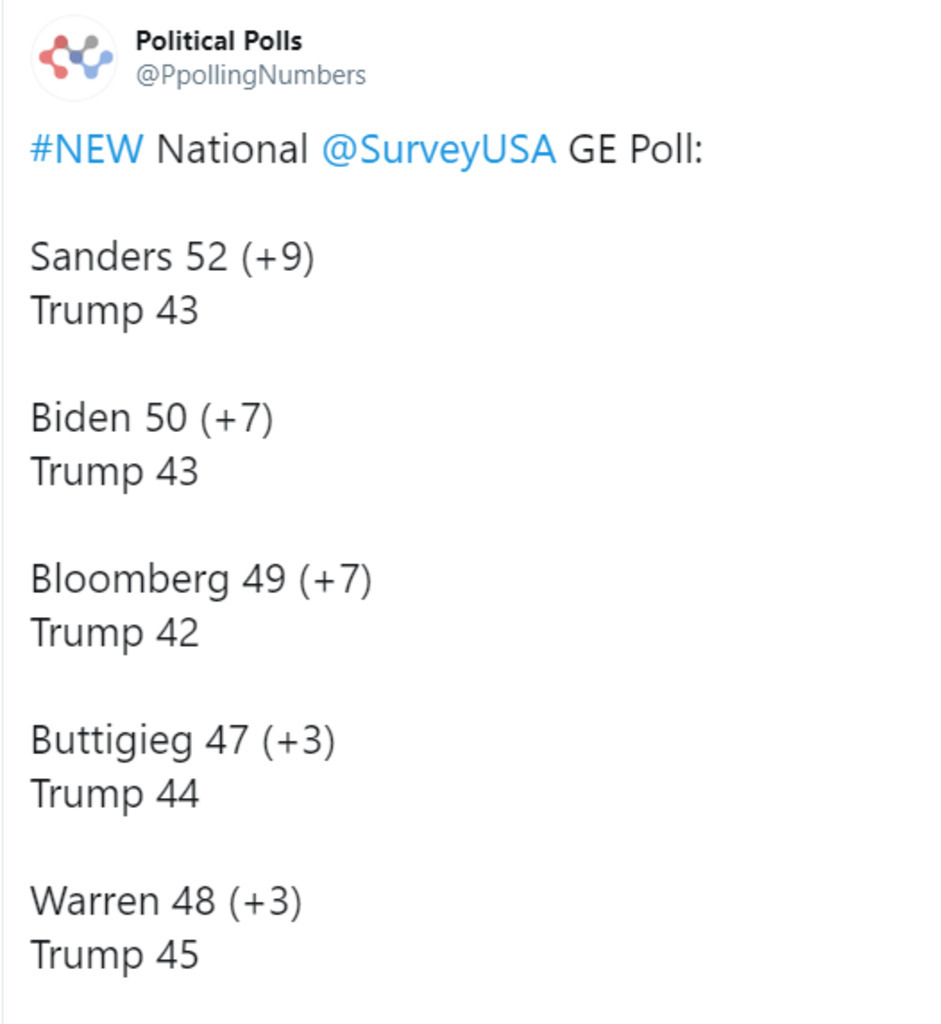Open the Political Polls display name
The width and height of the screenshot is (941, 1024).
pos(218,42)
